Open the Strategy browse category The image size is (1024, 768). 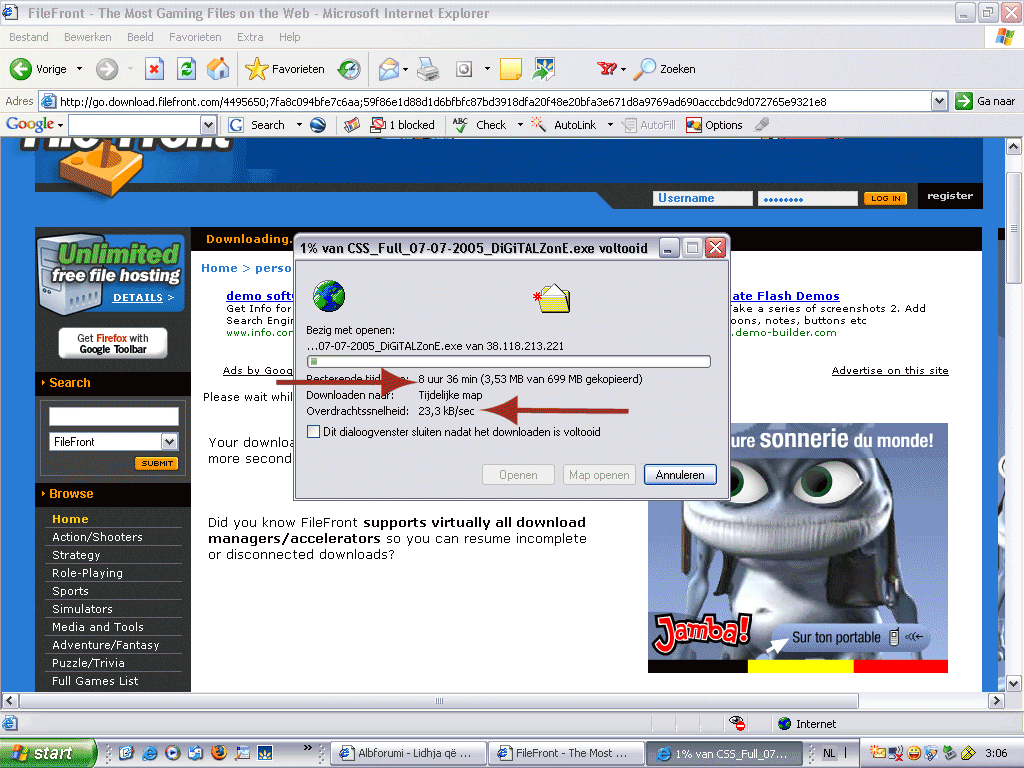(76, 555)
